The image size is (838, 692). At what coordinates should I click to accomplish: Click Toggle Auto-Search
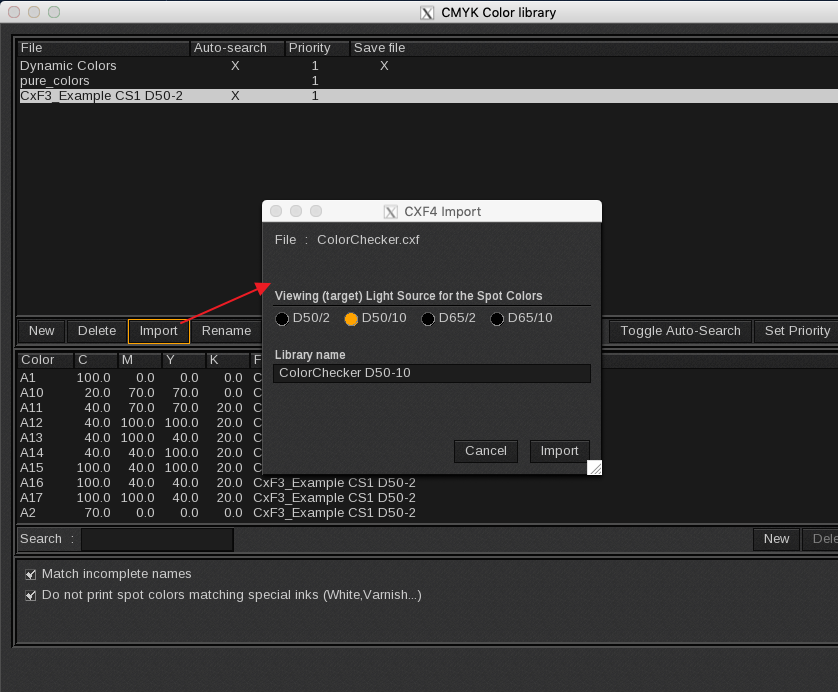pos(679,330)
